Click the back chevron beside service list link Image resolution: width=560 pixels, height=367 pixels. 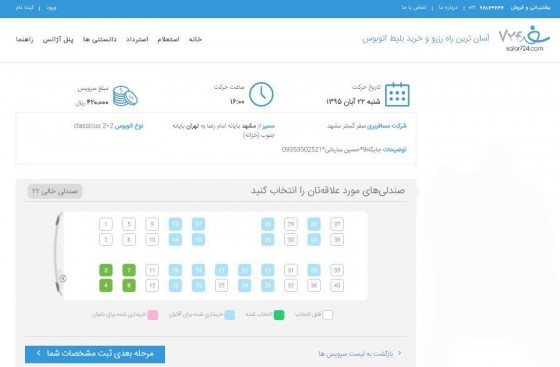[x=400, y=353]
